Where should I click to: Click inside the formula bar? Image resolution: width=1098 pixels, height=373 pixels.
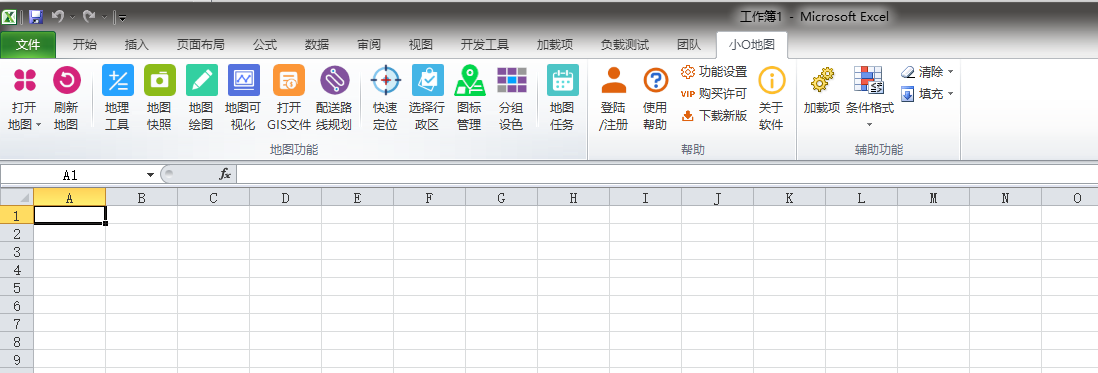667,174
